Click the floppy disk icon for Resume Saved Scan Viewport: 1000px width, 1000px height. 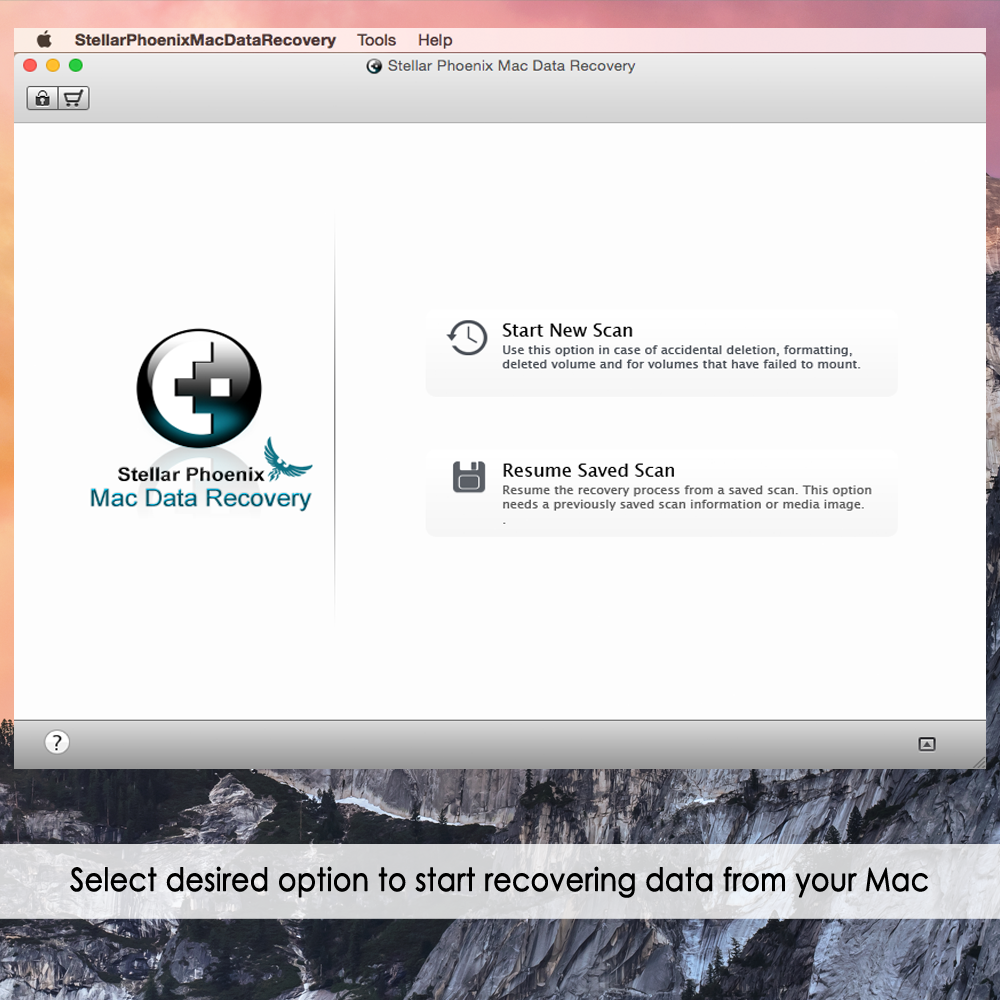click(x=468, y=477)
